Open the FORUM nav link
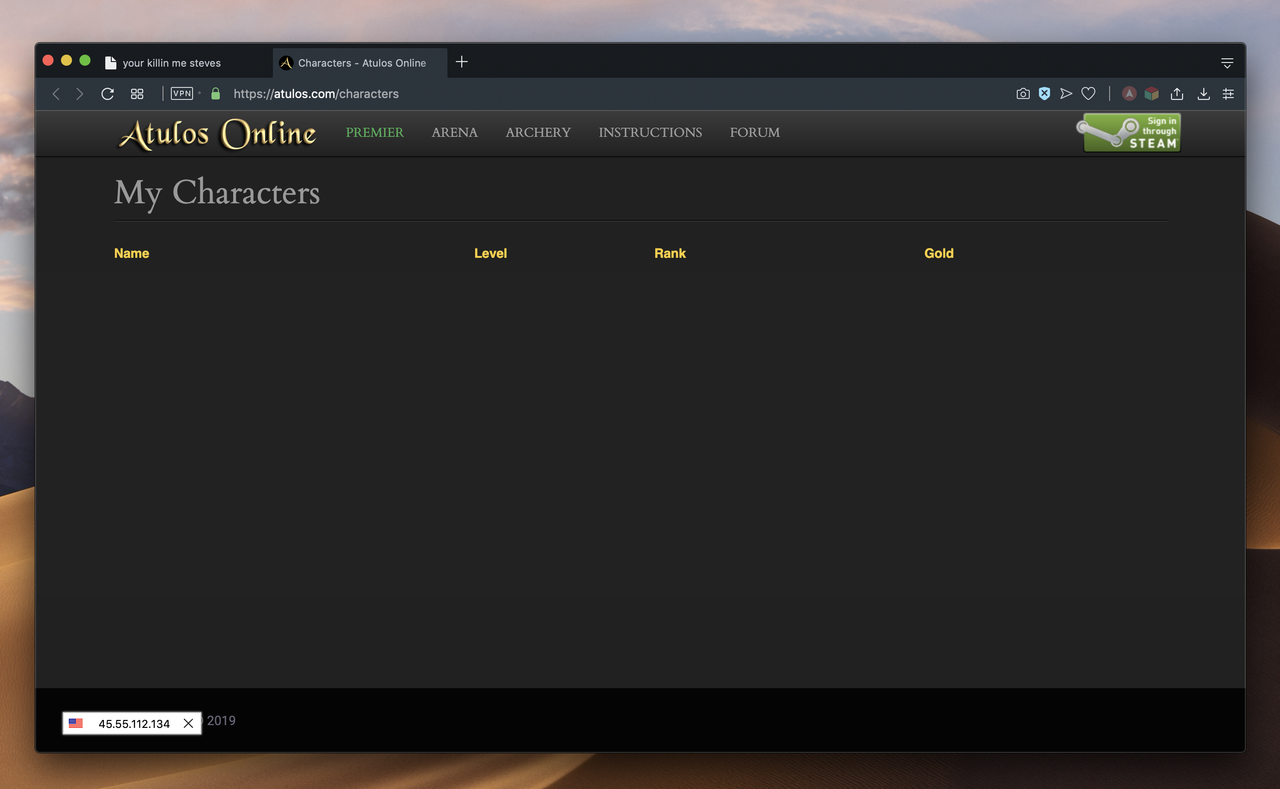Viewport: 1280px width, 789px height. pyautogui.click(x=755, y=132)
